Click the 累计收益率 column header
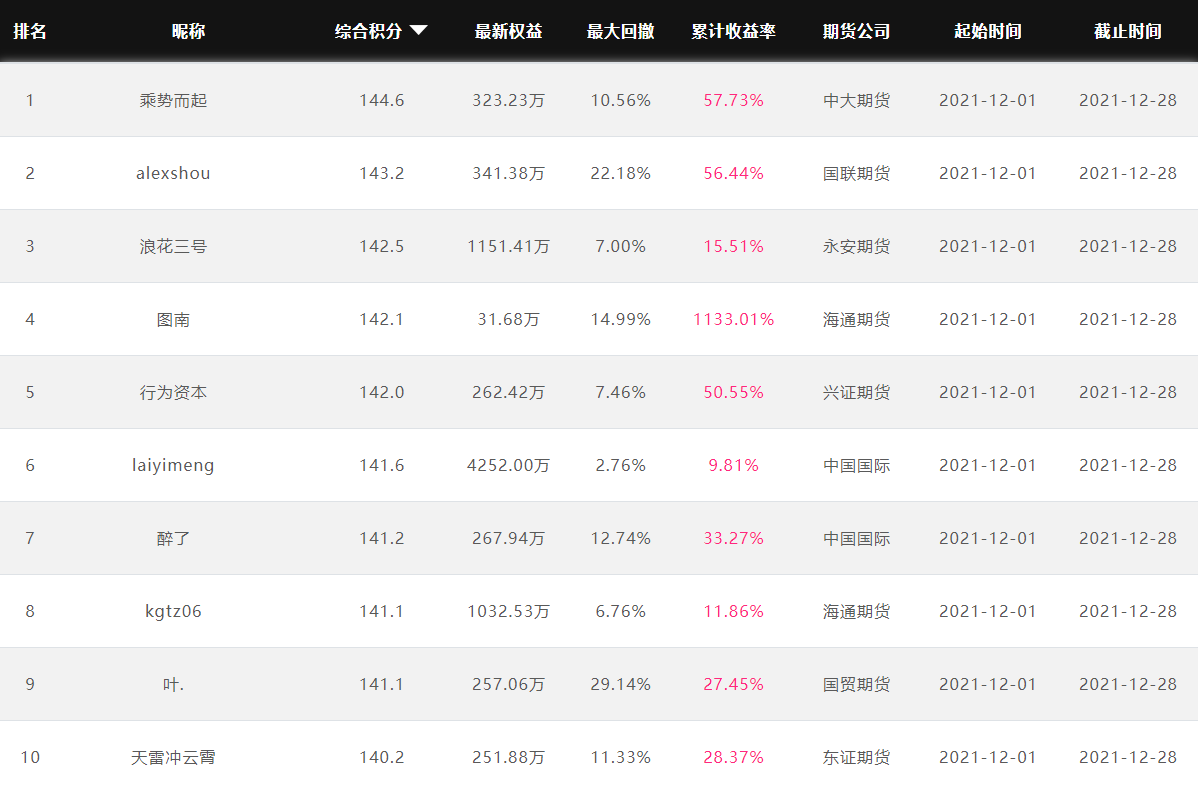This screenshot has width=1198, height=790. 733,31
